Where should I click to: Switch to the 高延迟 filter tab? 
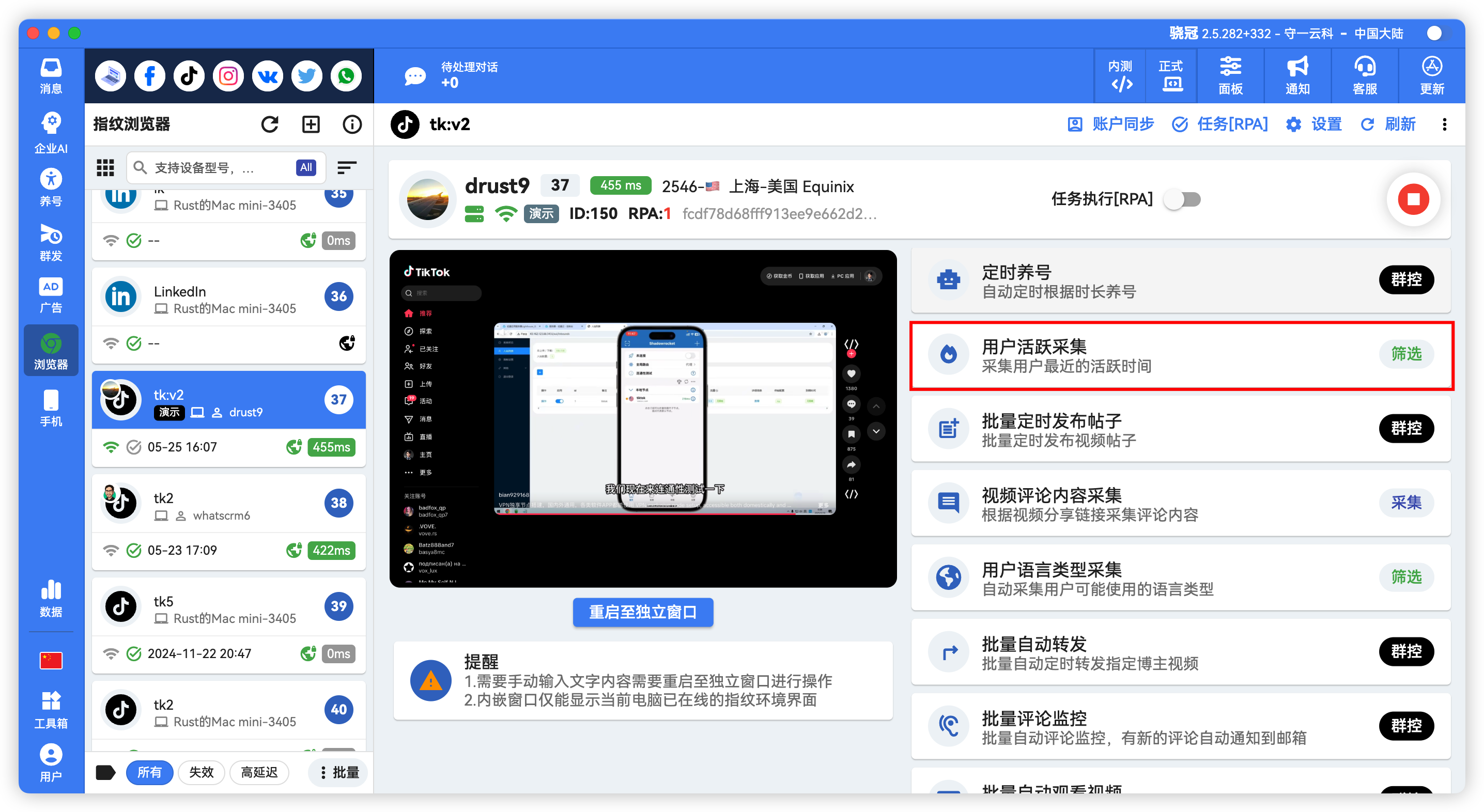259,772
